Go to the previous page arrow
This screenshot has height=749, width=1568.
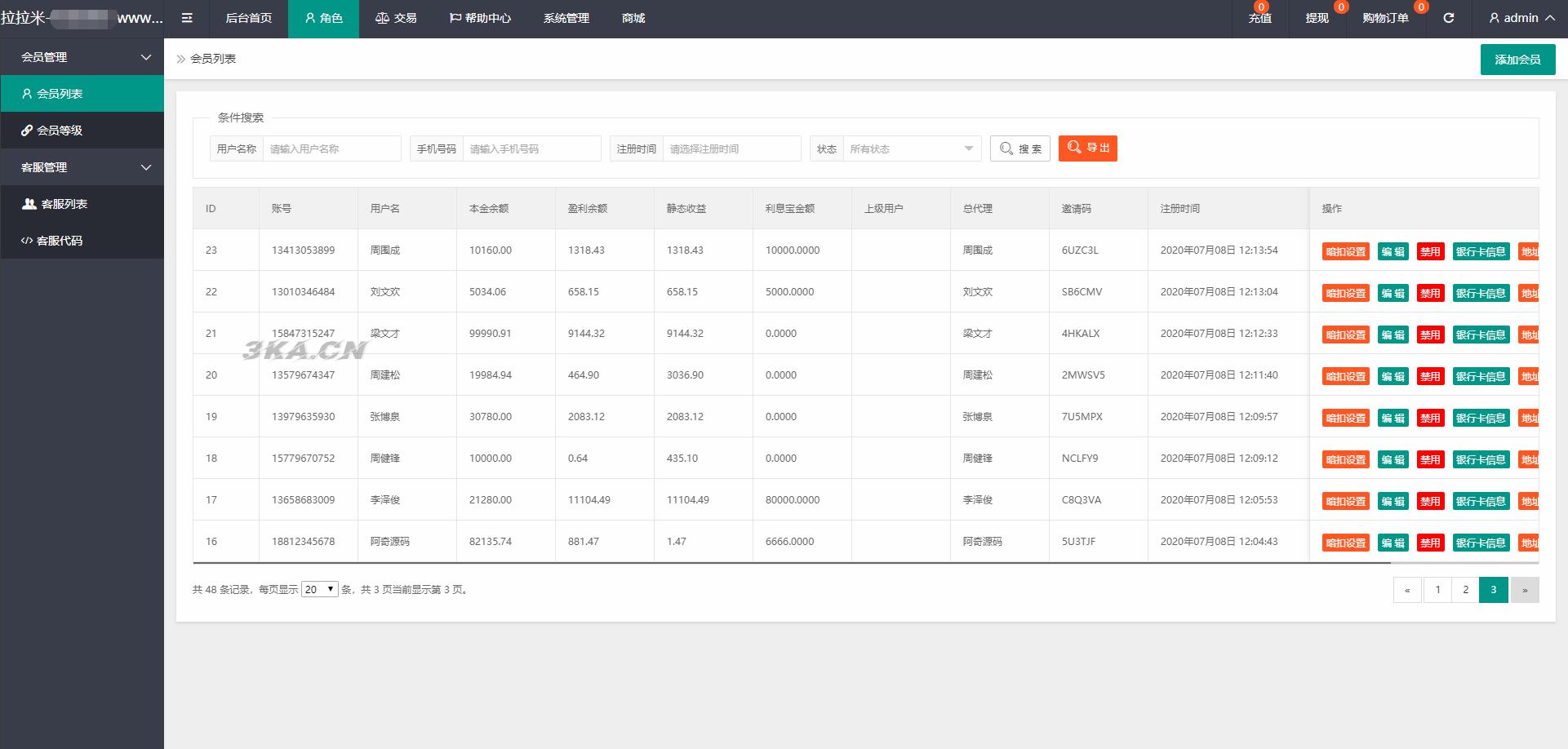1407,590
